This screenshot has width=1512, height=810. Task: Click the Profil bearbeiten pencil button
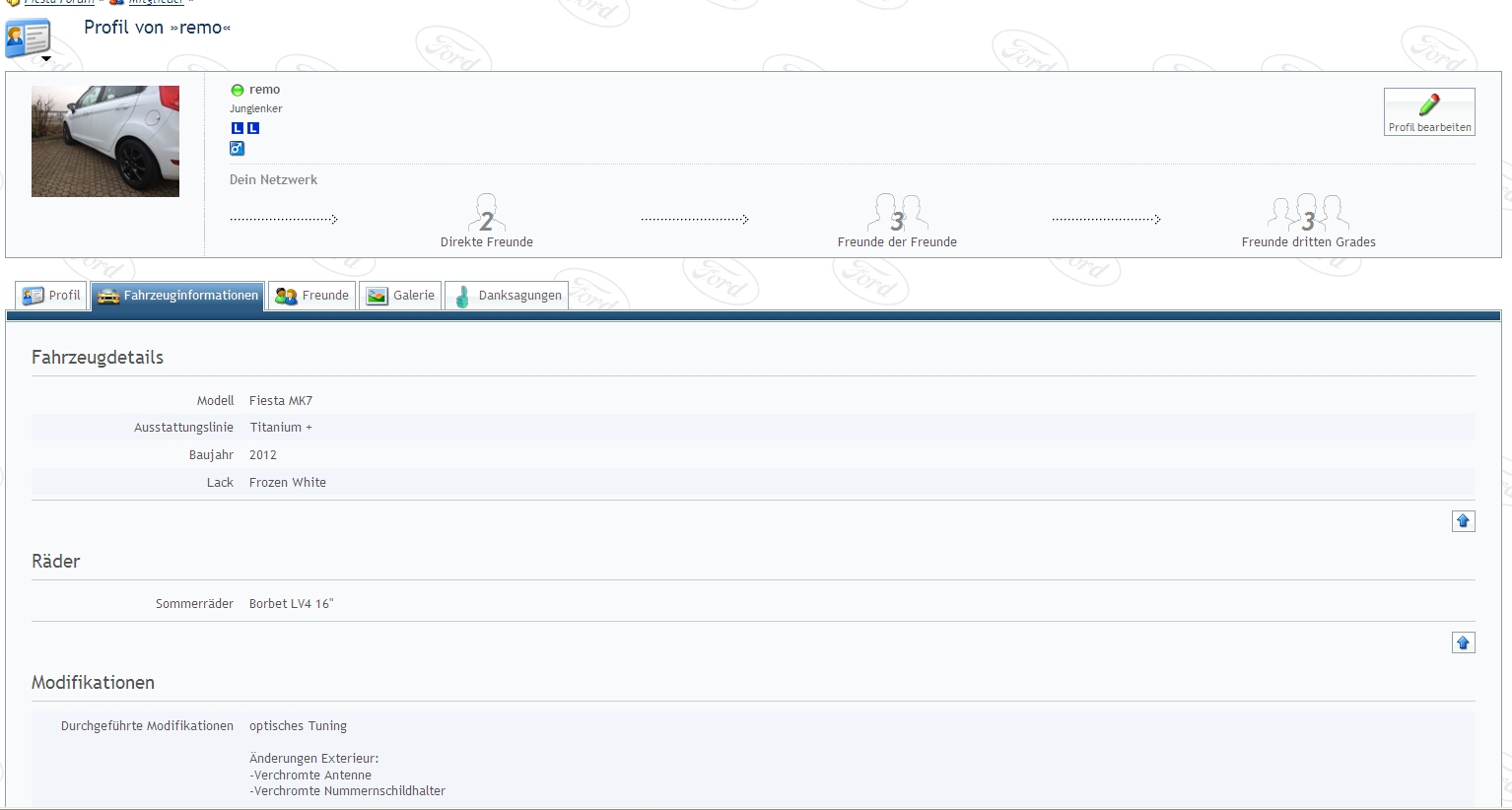(1428, 111)
